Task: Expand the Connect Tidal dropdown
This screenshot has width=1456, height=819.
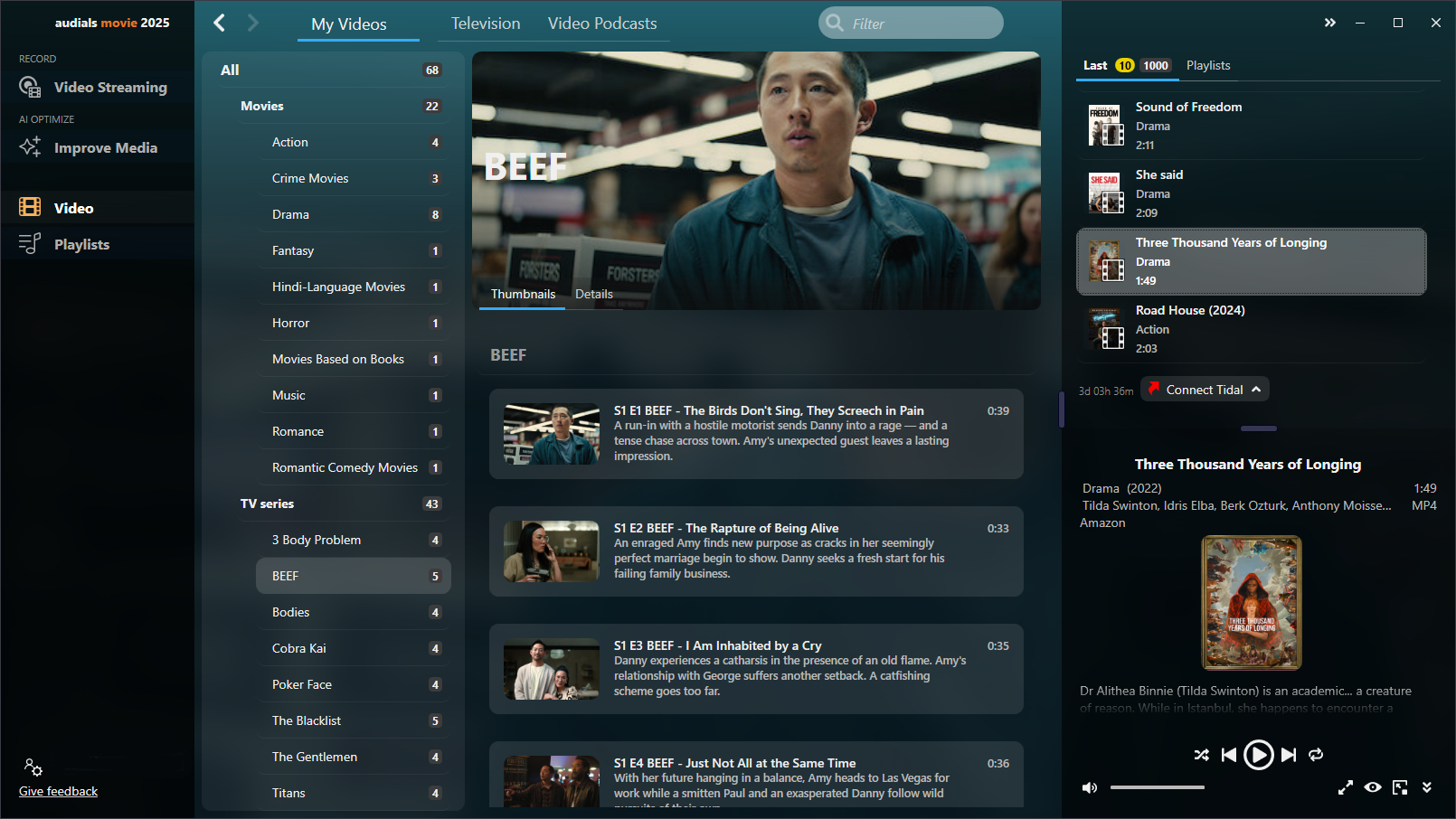Action: click(x=1256, y=390)
